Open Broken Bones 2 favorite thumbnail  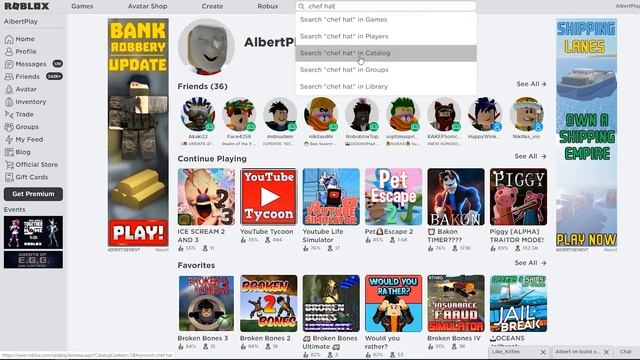[269, 303]
